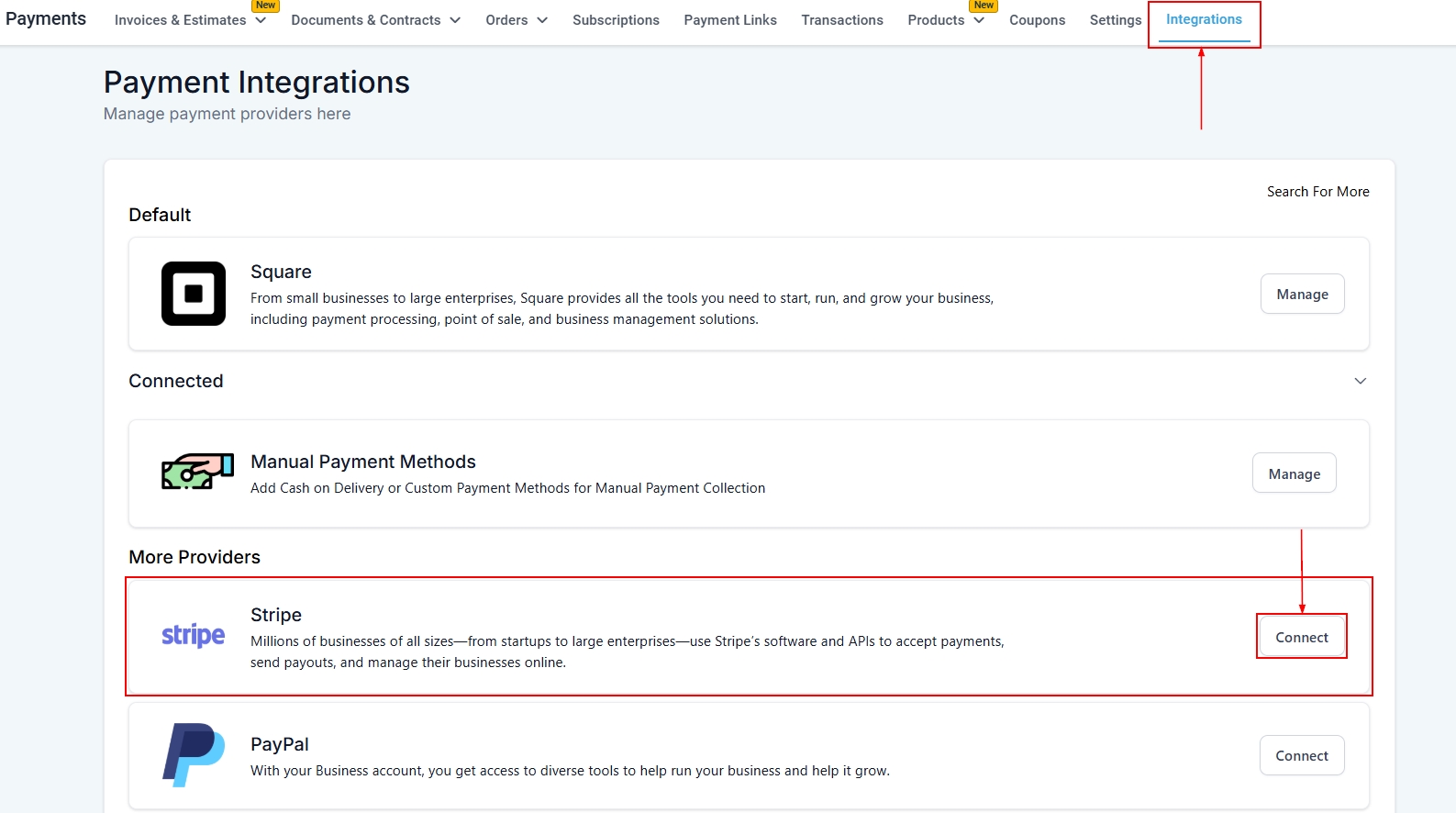Connect the Stripe provider
The width and height of the screenshot is (1456, 813).
(x=1301, y=637)
